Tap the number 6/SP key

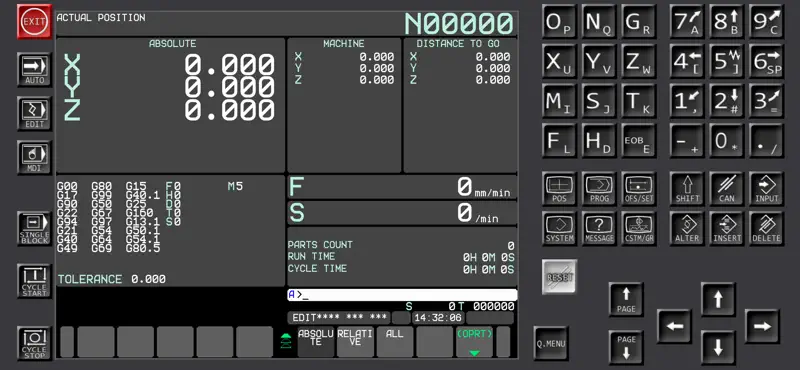(x=767, y=61)
